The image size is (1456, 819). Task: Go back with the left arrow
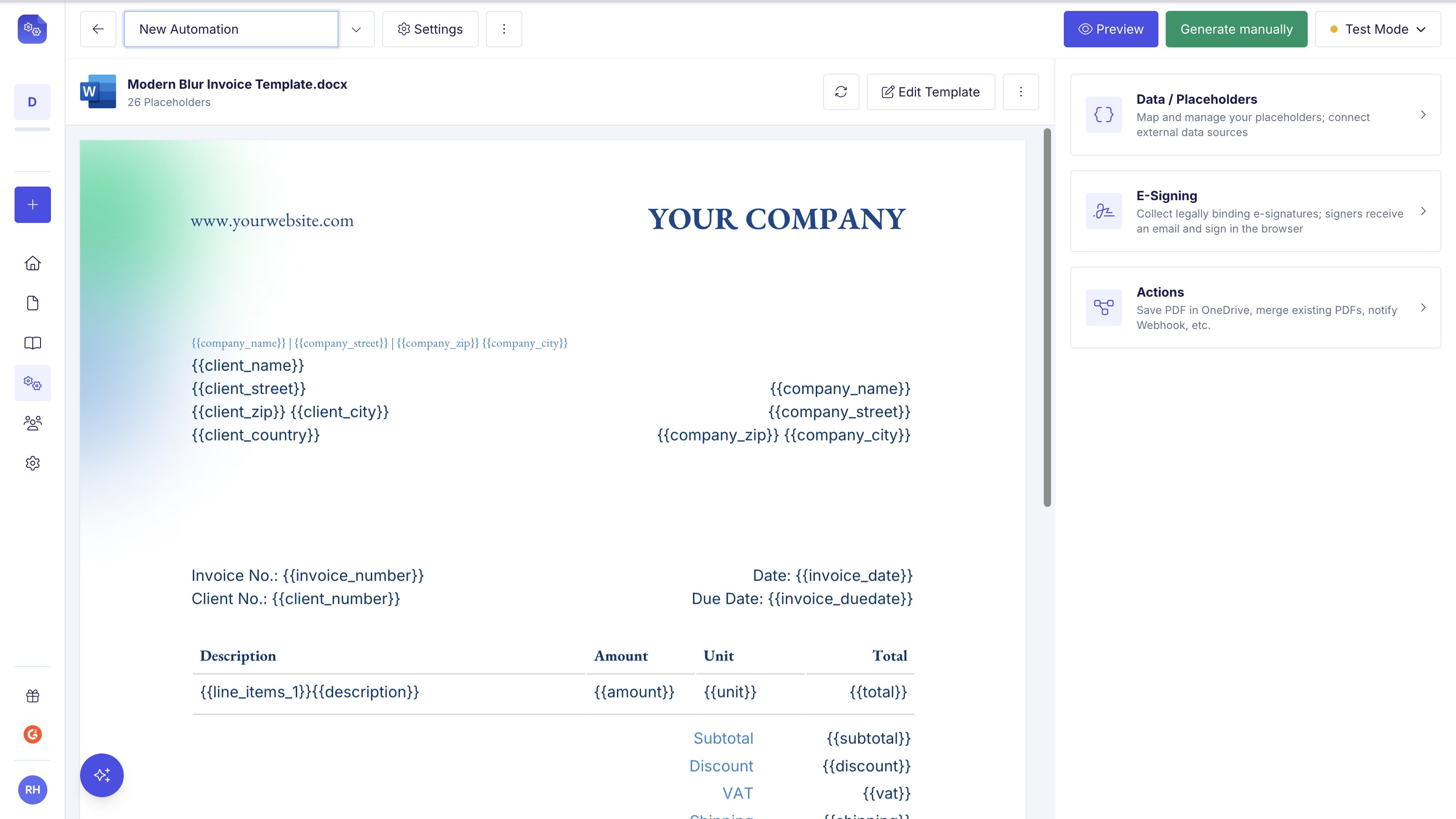pyautogui.click(x=98, y=29)
